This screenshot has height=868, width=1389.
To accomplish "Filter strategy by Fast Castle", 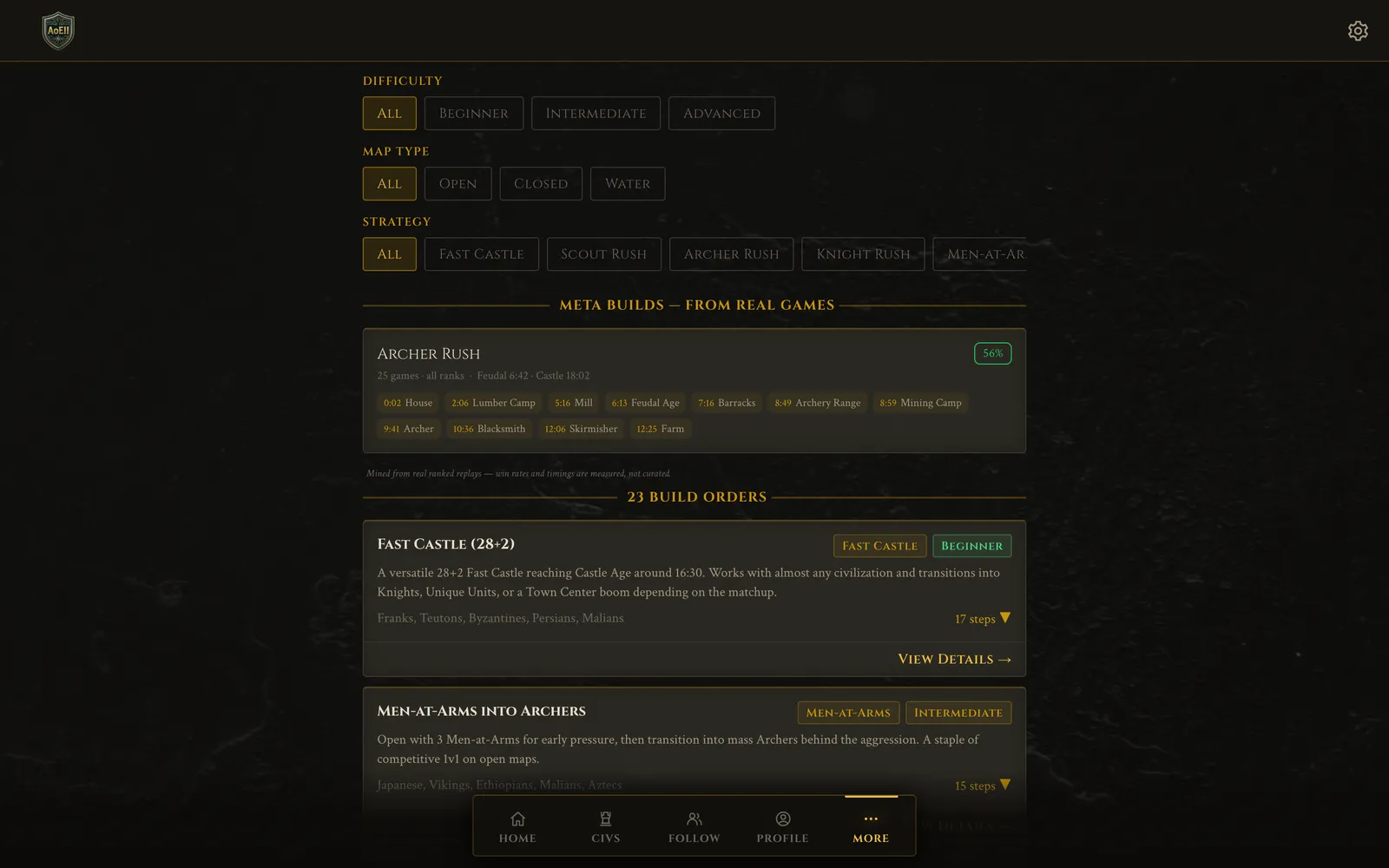I will coord(481,254).
